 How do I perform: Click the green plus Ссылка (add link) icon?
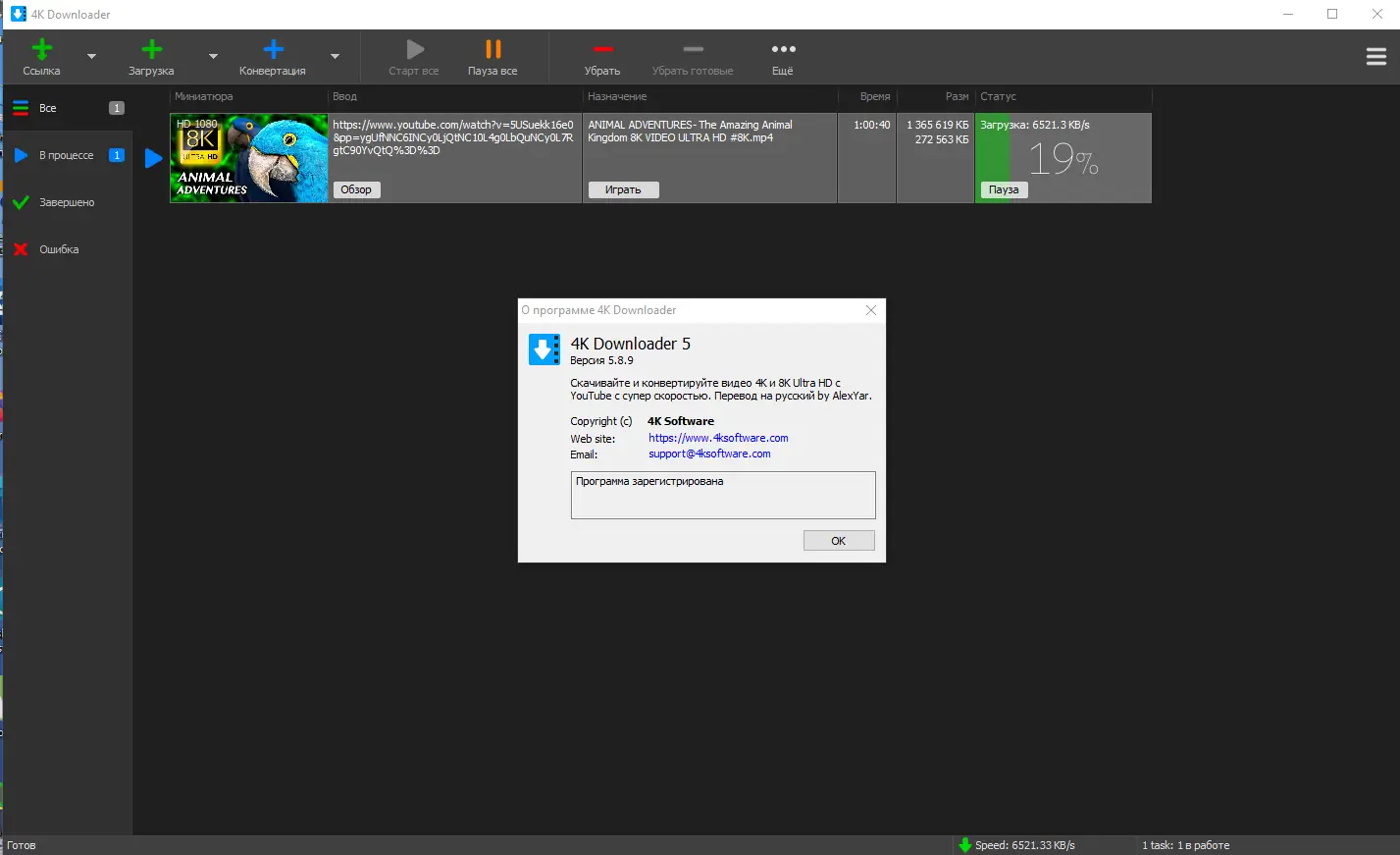click(41, 49)
